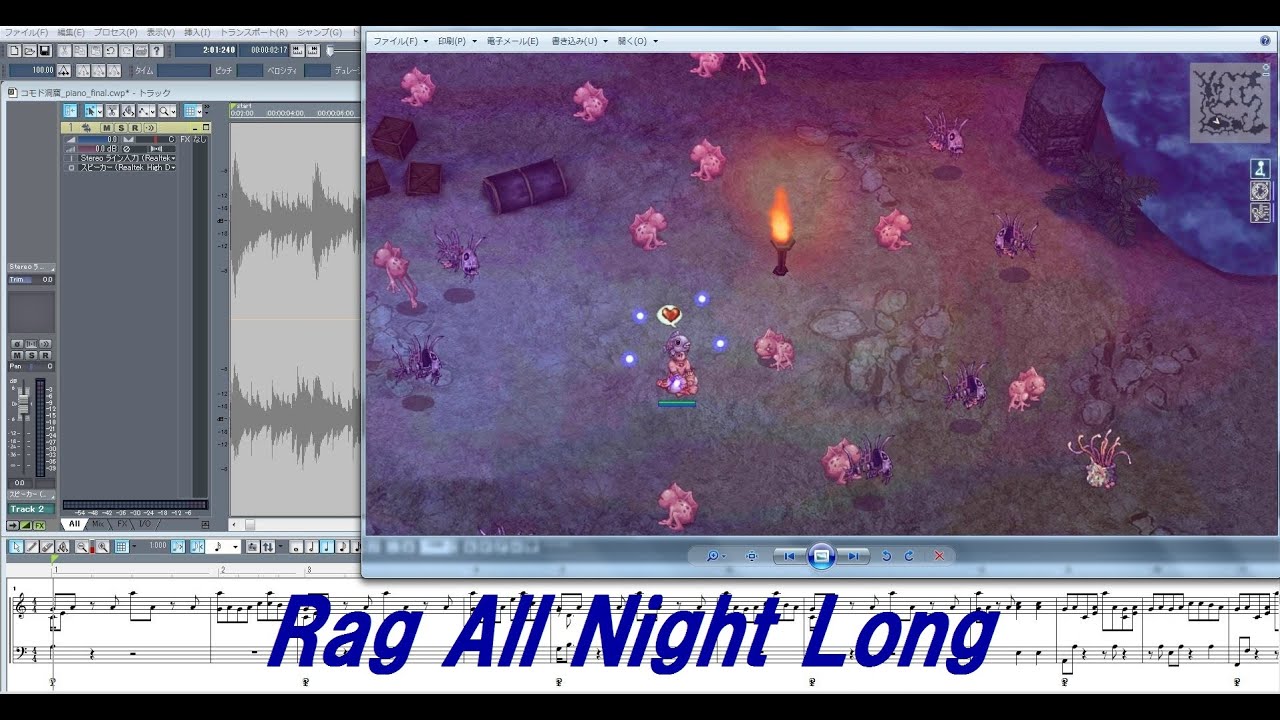Expand the Zoom tool dropdown arrow in track view
Viewport: 1280px width, 720px height.
tap(173, 111)
